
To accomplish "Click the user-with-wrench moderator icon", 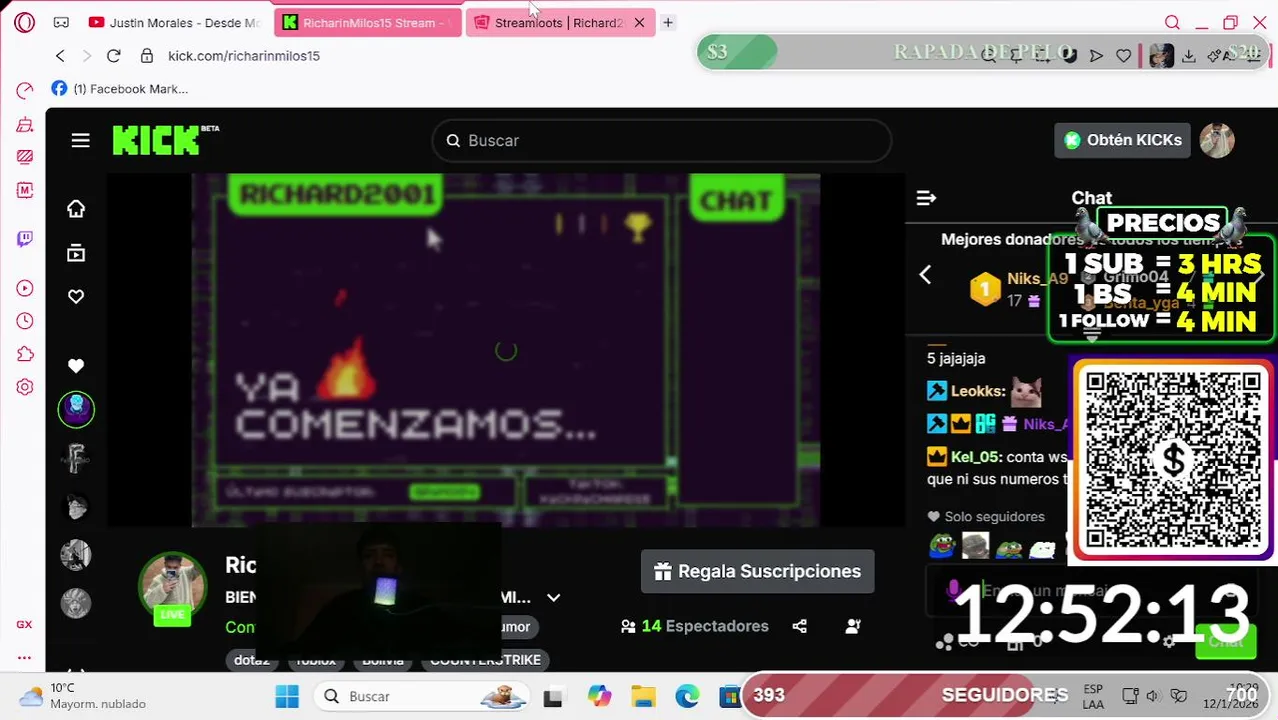I will pos(853,626).
